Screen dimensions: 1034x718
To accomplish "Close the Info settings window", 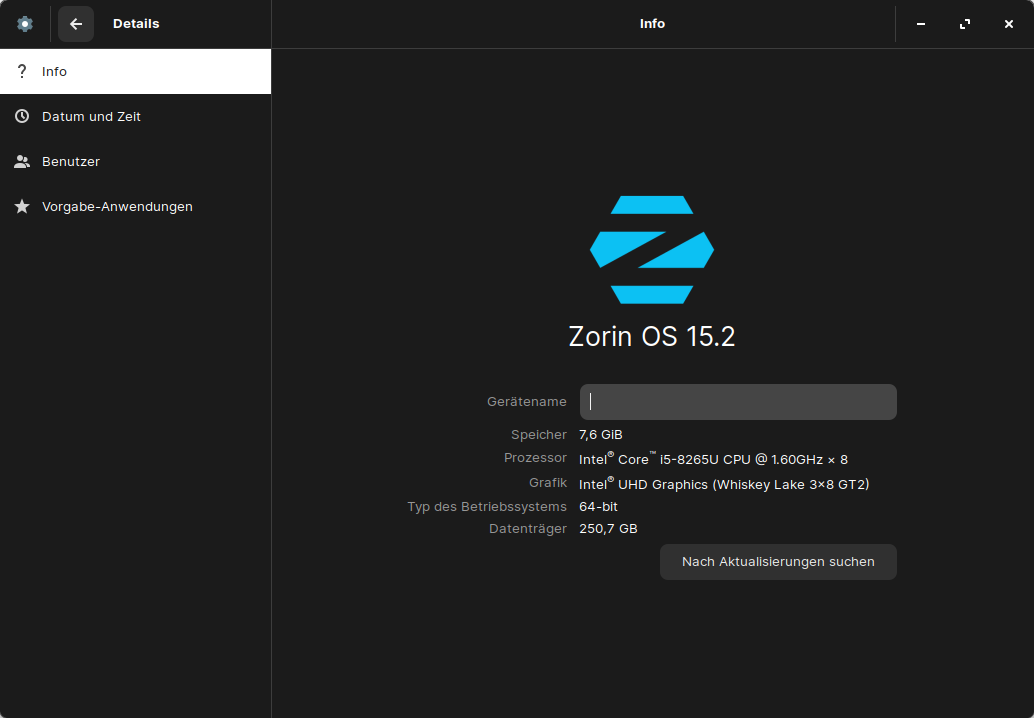I will [x=1009, y=24].
